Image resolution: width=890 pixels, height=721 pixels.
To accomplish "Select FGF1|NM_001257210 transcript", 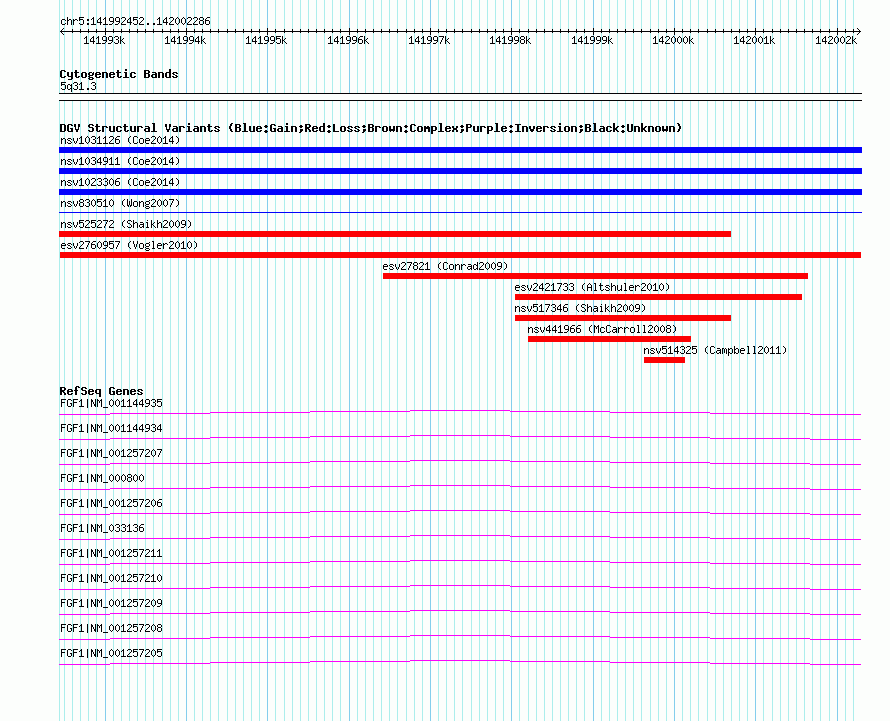I will tap(111, 578).
